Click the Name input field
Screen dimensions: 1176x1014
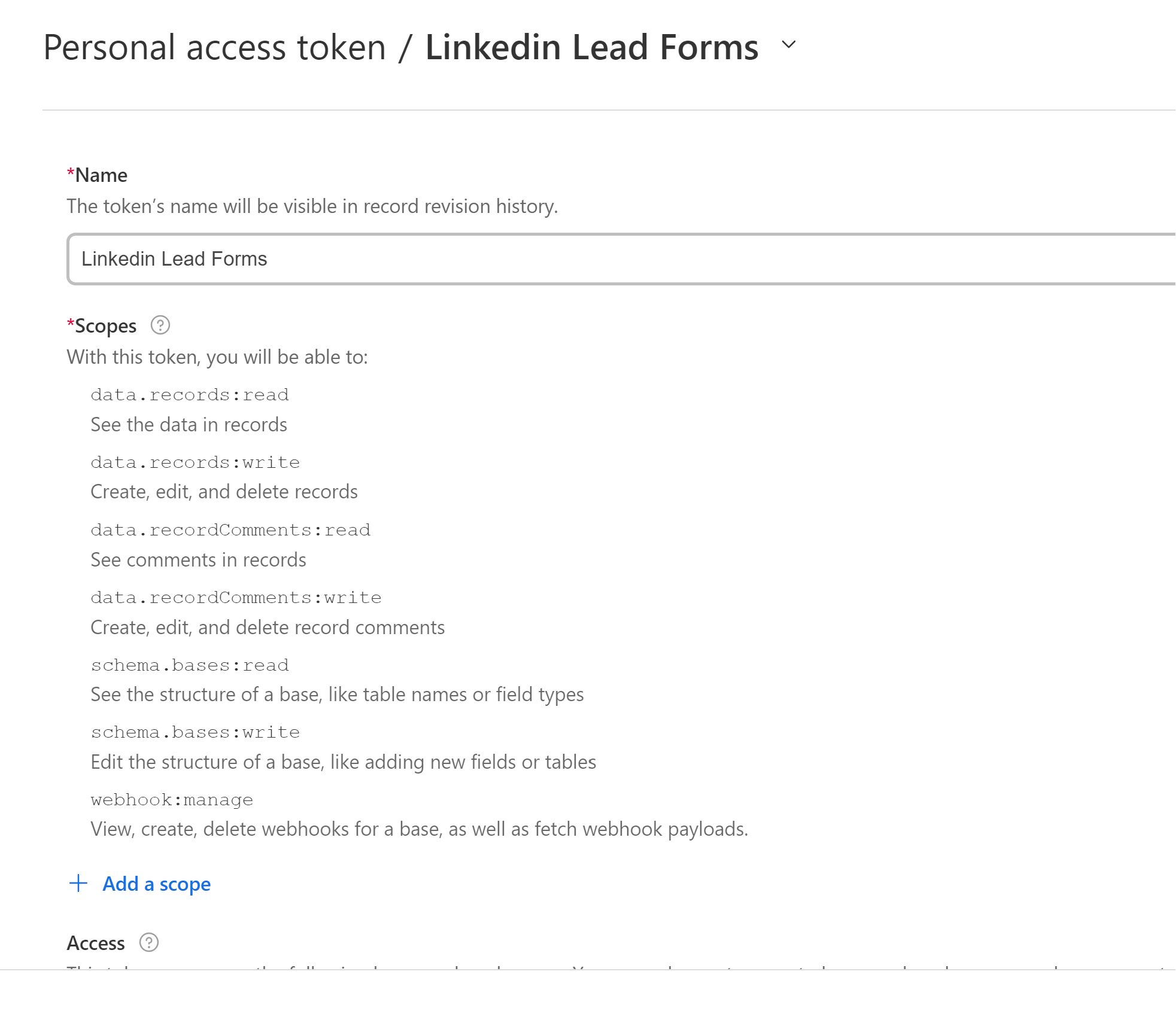click(621, 259)
